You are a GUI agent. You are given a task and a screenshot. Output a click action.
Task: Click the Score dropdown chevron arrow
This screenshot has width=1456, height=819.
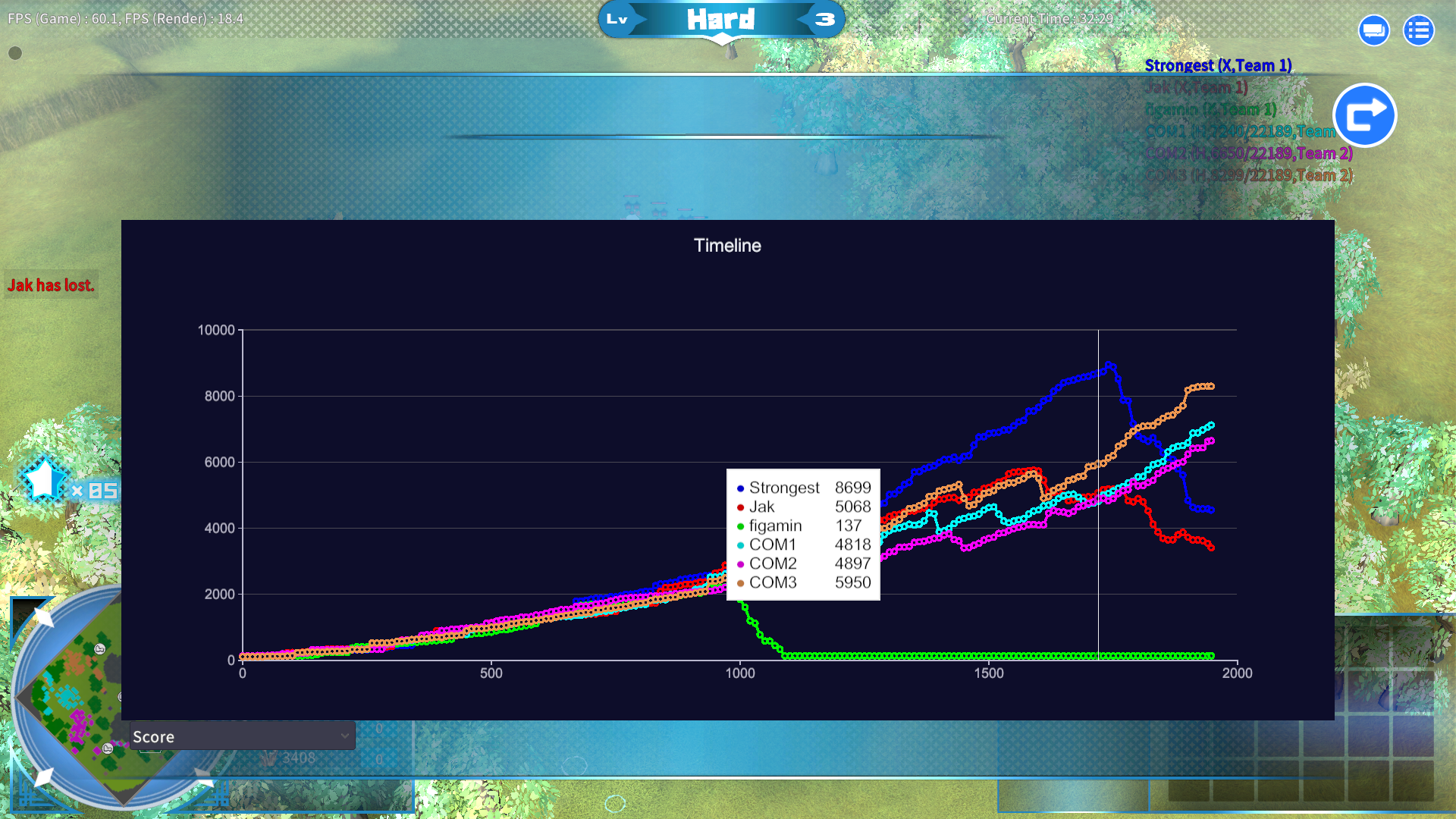click(344, 736)
